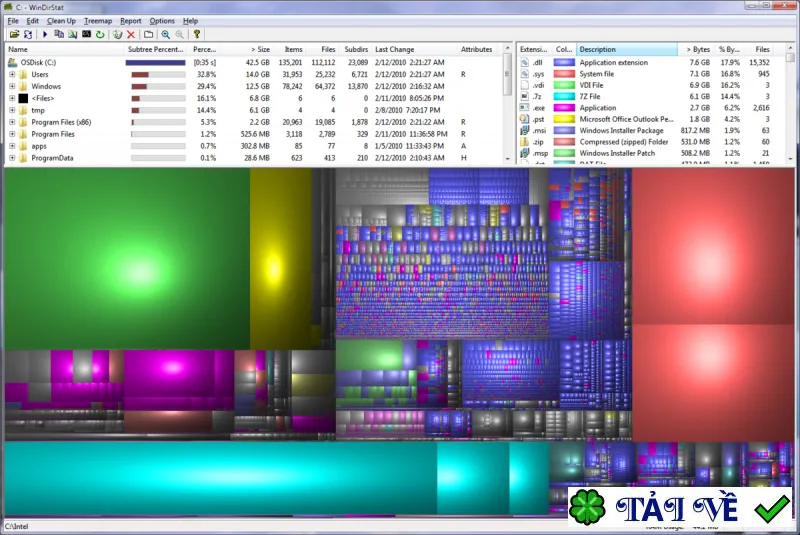Open the Report menu
This screenshot has height=535, width=800.
[x=131, y=21]
